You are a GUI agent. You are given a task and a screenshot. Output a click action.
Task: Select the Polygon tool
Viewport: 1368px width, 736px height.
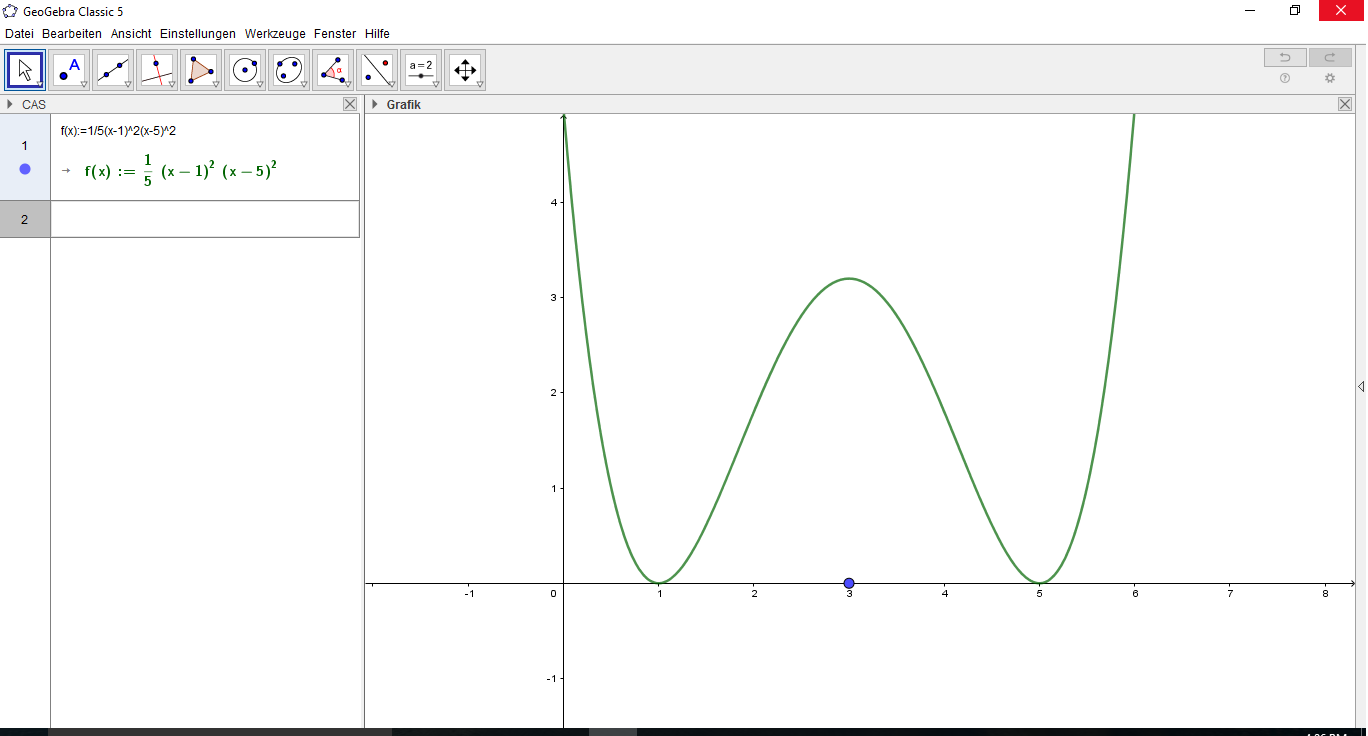coord(201,70)
